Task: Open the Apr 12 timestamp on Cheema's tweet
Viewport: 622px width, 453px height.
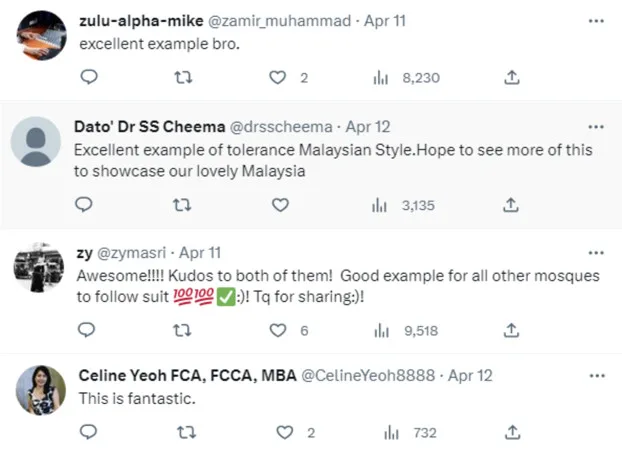Action: click(369, 128)
